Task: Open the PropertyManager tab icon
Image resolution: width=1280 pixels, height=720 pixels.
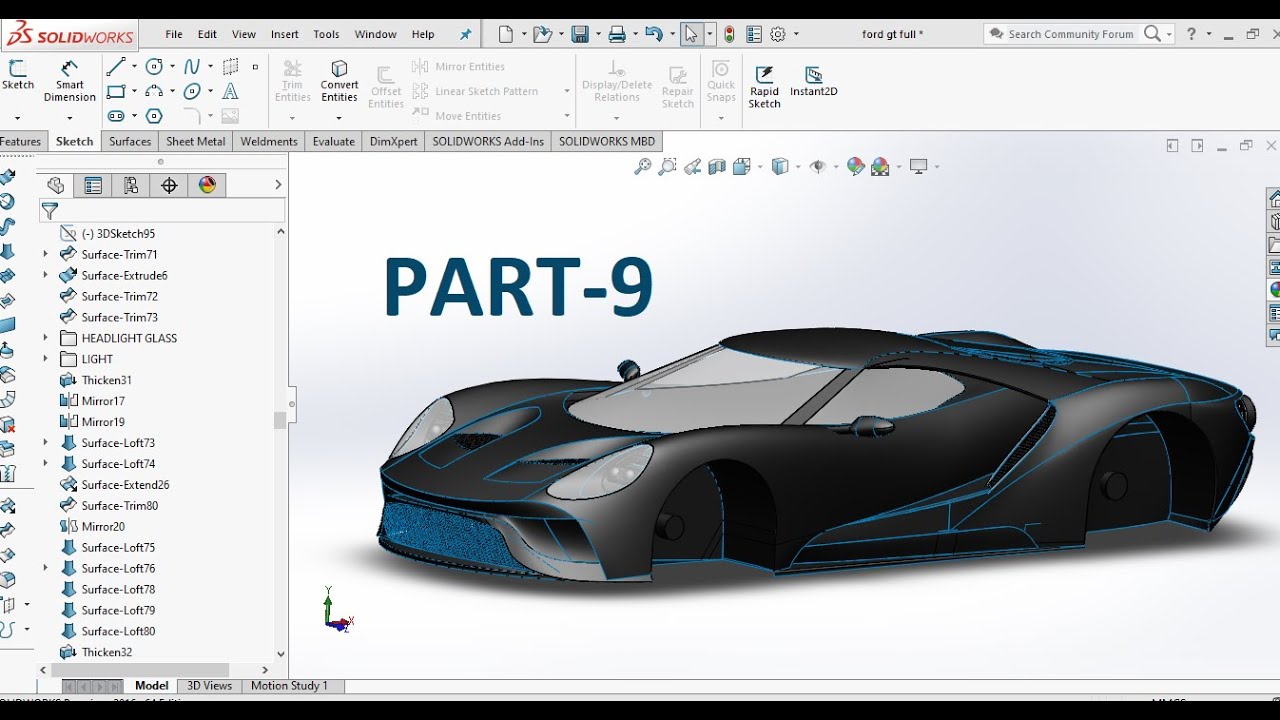Action: pos(93,185)
